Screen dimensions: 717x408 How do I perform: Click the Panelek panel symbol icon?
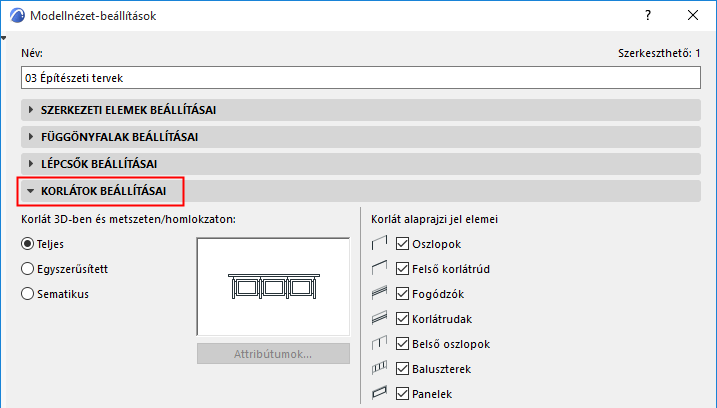point(380,393)
